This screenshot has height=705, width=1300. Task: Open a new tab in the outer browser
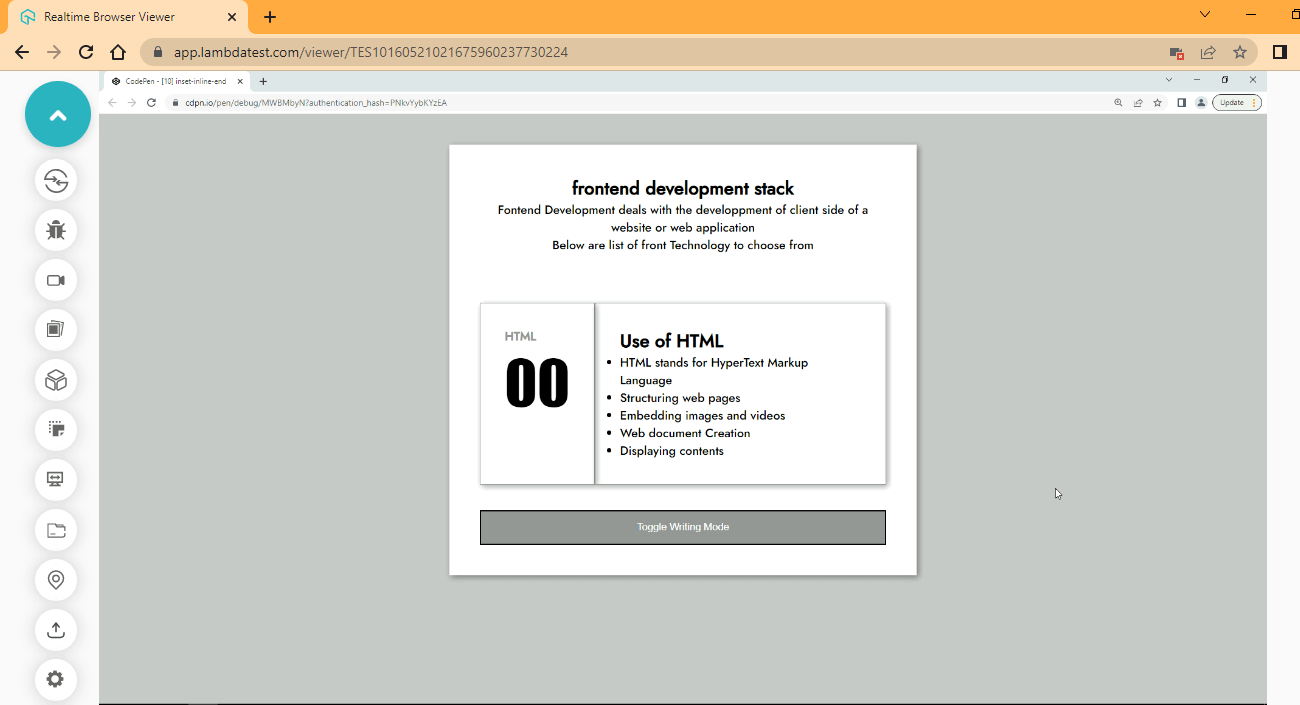pyautogui.click(x=270, y=17)
